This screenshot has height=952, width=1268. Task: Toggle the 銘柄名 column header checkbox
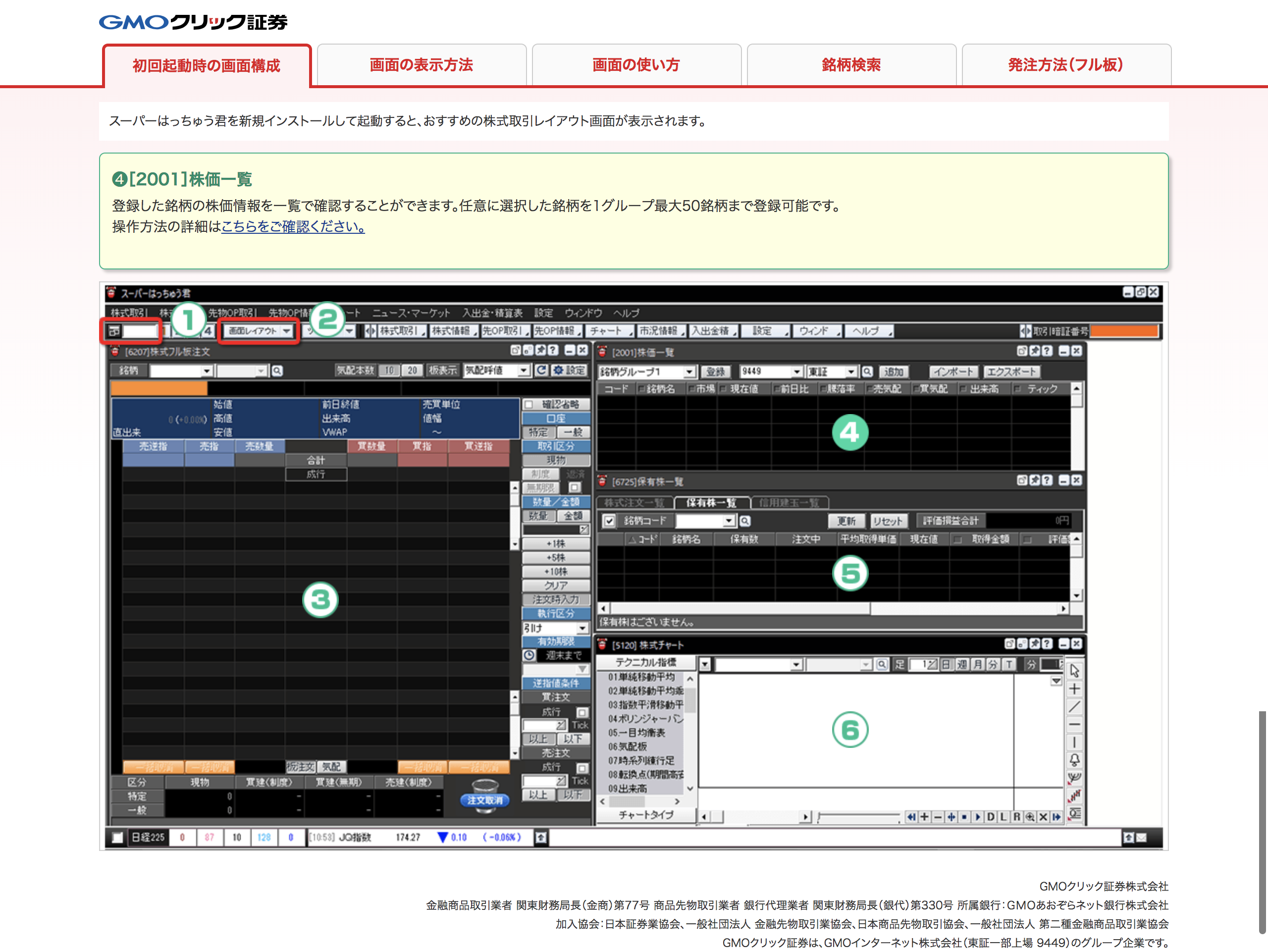[x=642, y=390]
